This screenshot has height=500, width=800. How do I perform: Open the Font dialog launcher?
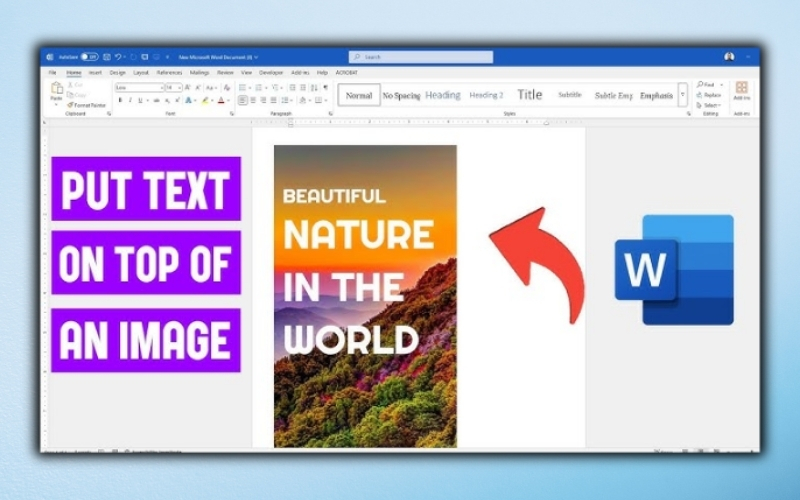pos(232,114)
